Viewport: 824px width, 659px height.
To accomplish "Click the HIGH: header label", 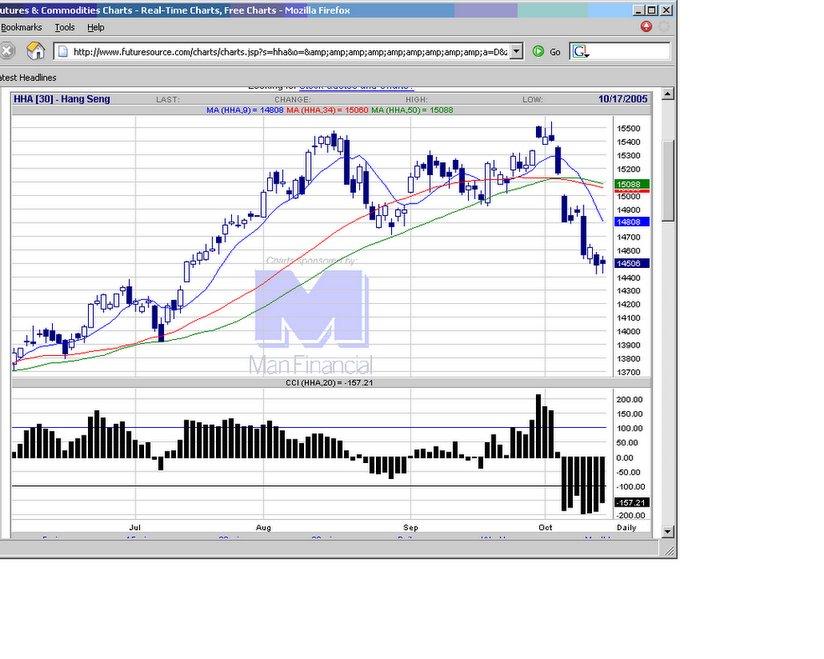I will click(417, 99).
